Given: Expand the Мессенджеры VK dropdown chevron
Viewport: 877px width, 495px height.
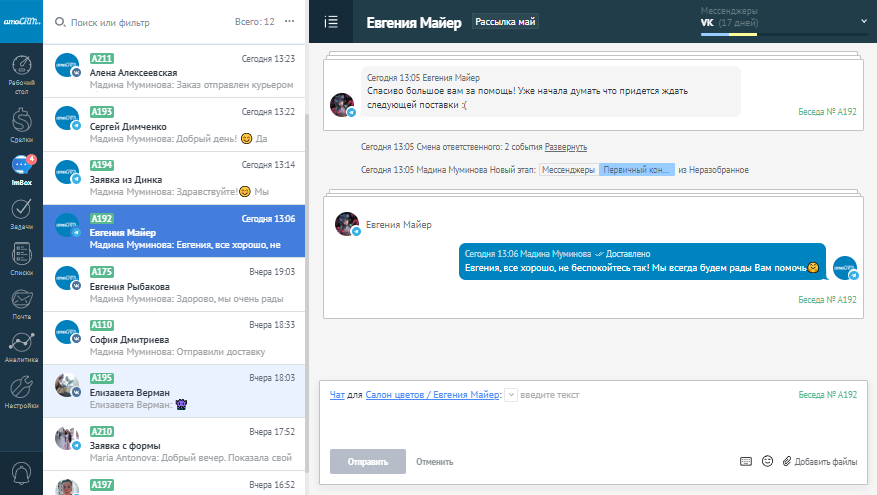Looking at the screenshot, I should 863,21.
